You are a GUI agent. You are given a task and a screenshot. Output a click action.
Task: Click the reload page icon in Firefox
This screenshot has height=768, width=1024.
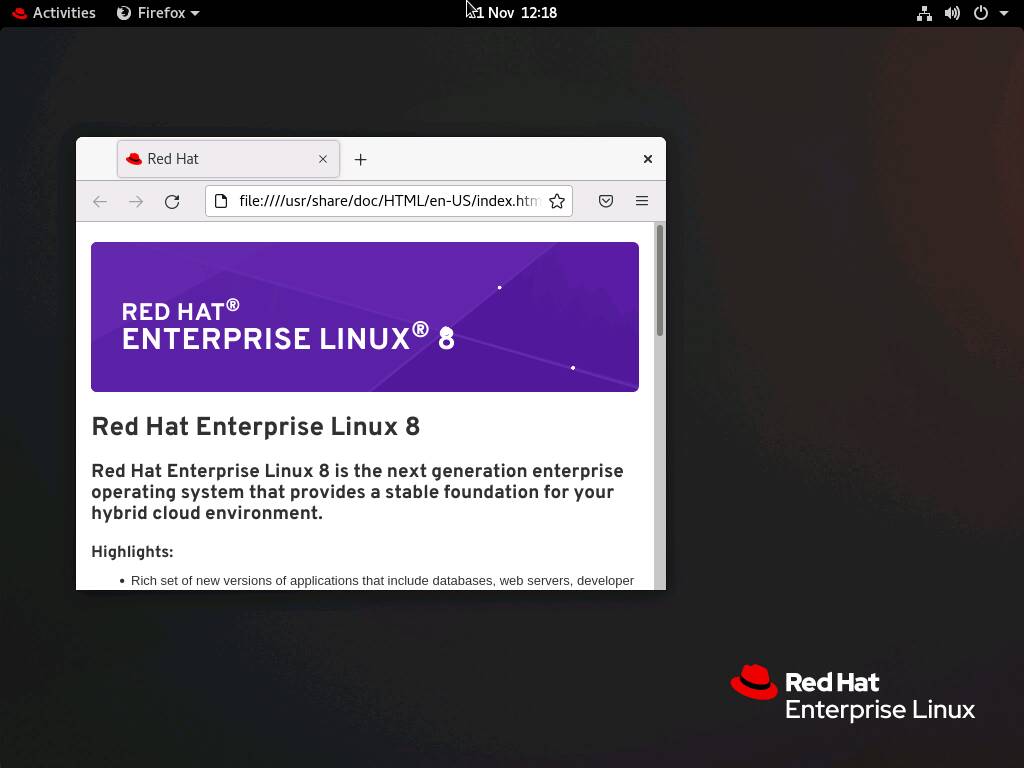172,201
